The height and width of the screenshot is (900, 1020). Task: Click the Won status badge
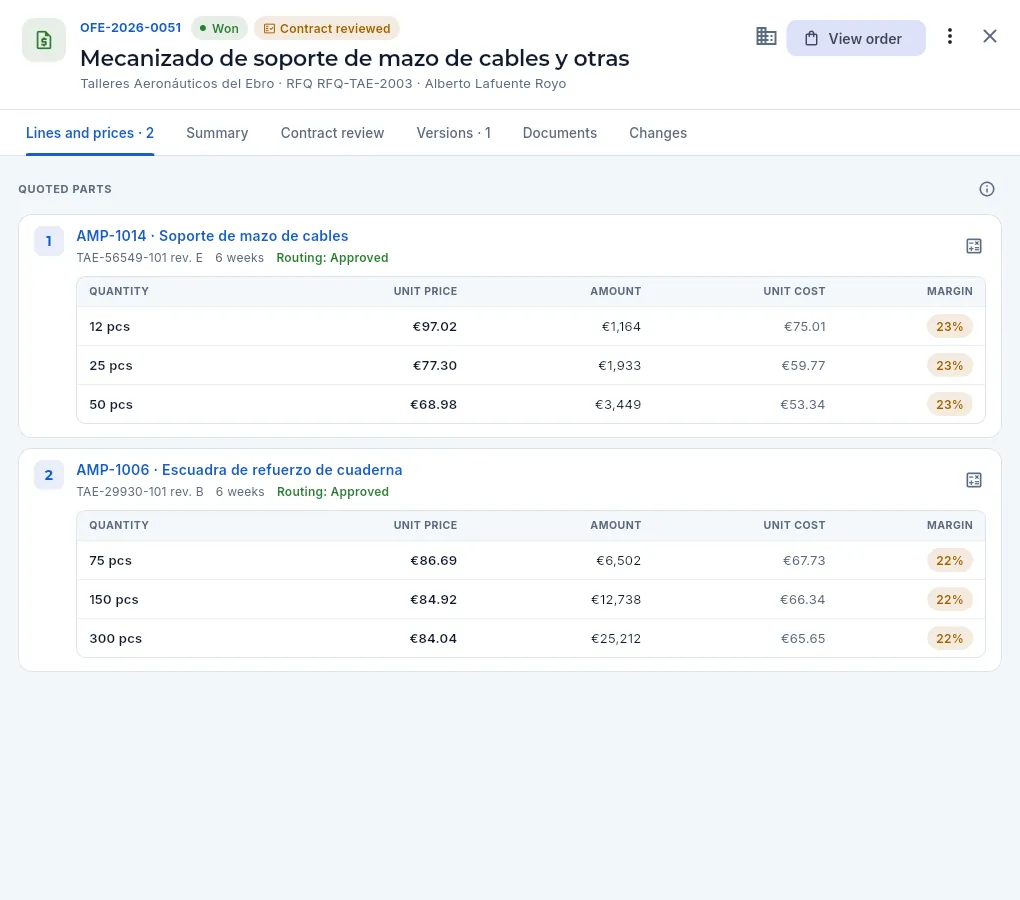[x=219, y=29]
